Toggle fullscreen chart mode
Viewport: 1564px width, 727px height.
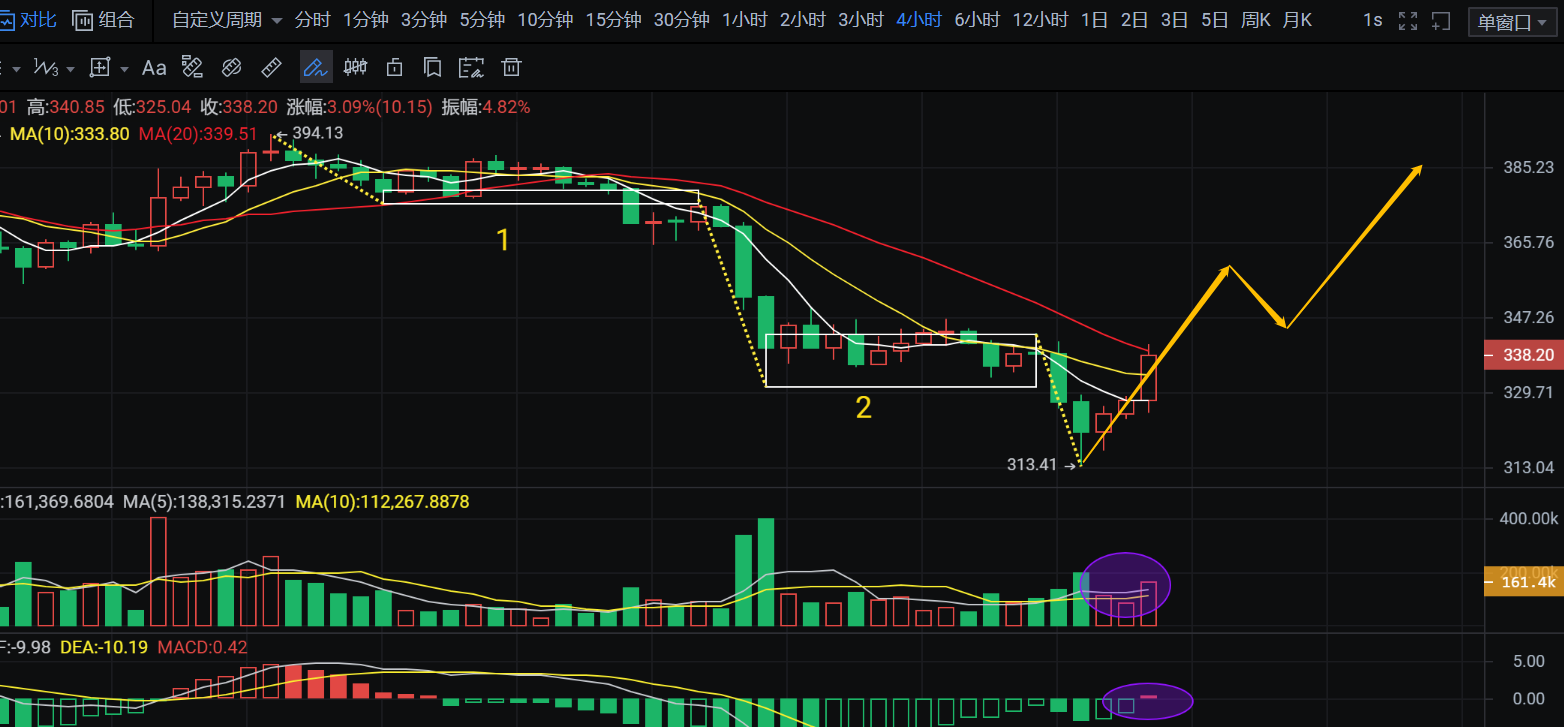[1408, 21]
